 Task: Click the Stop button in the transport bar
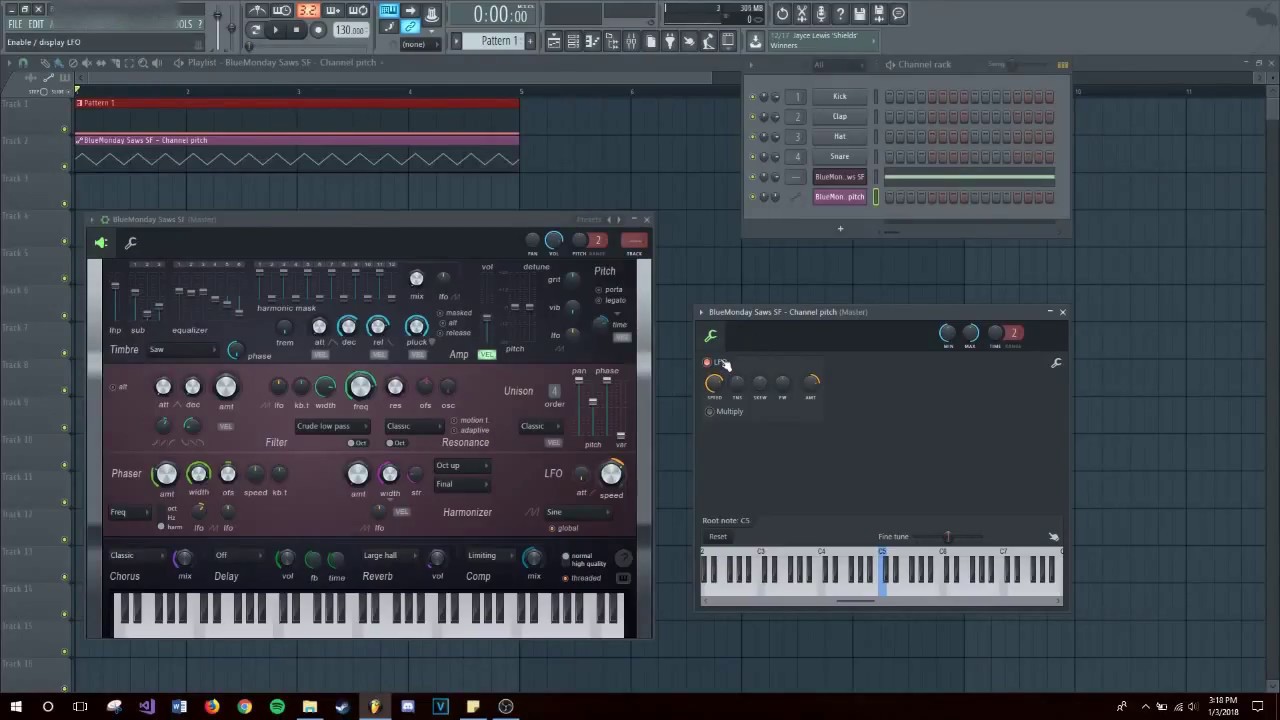[x=296, y=30]
